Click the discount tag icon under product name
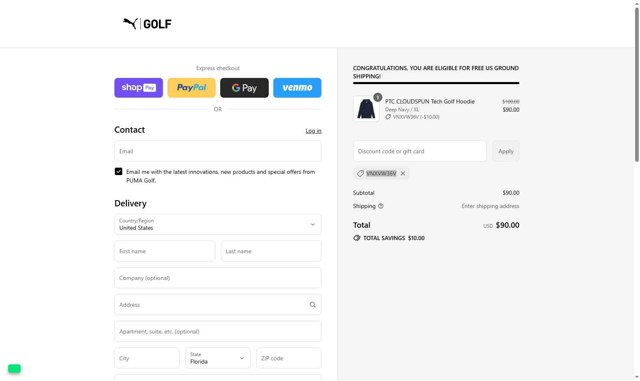 pos(388,117)
